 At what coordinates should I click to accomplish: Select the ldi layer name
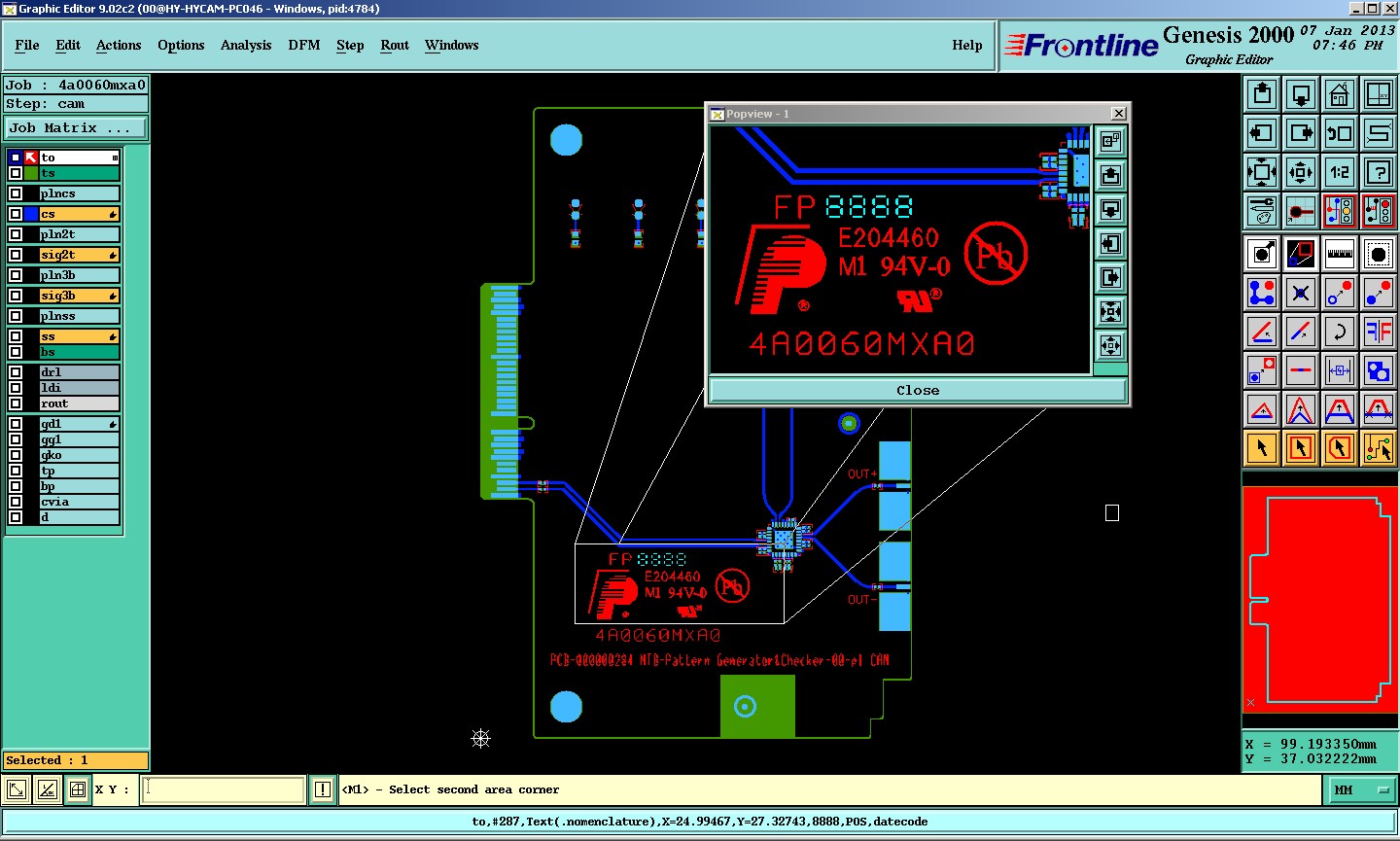pos(79,388)
